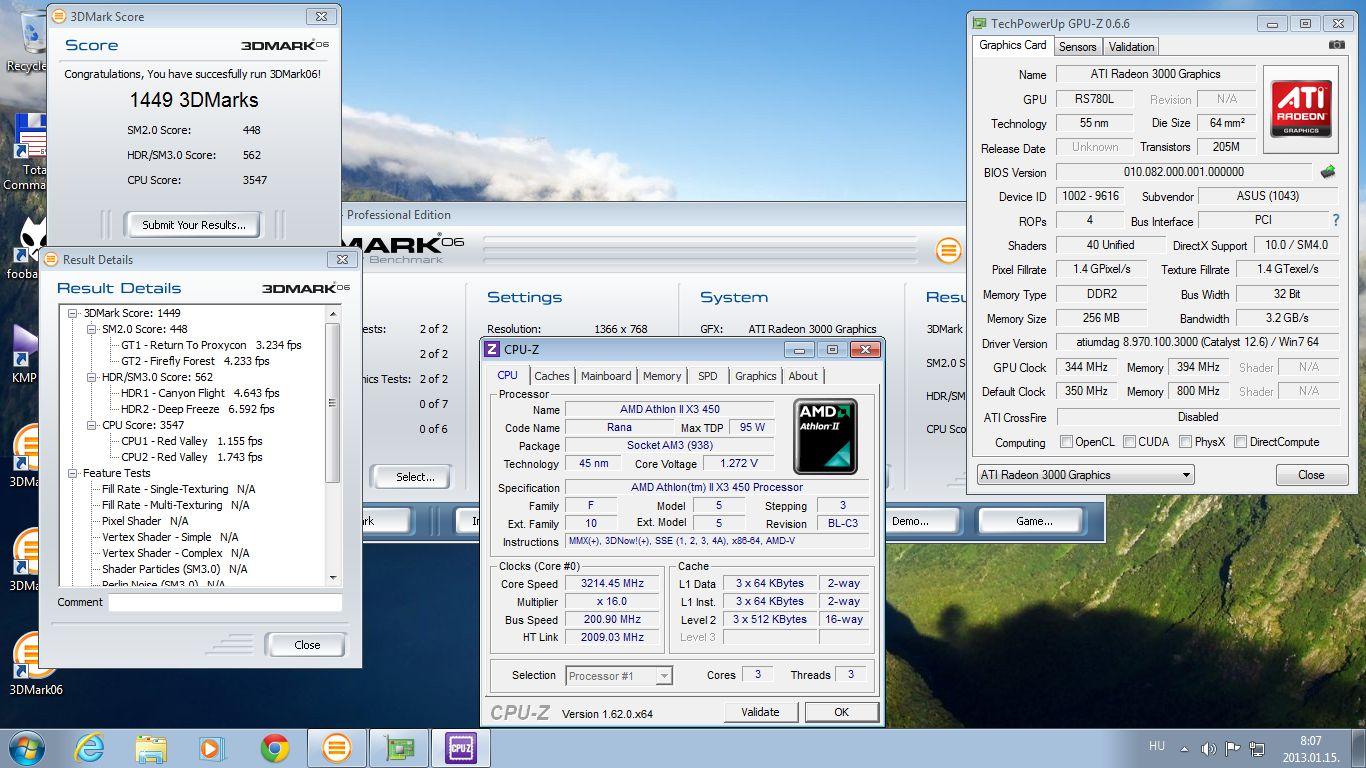Switch to the Sensors tab in GPU-Z
This screenshot has height=768, width=1366.
pos(1078,46)
